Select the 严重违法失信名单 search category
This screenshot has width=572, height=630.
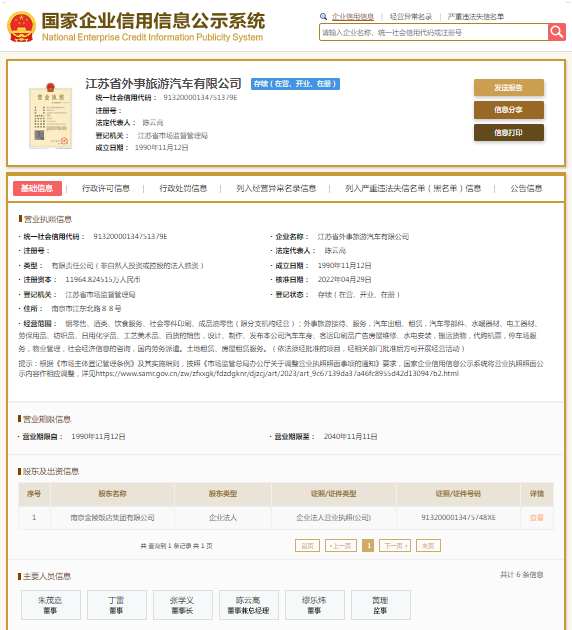[476, 16]
